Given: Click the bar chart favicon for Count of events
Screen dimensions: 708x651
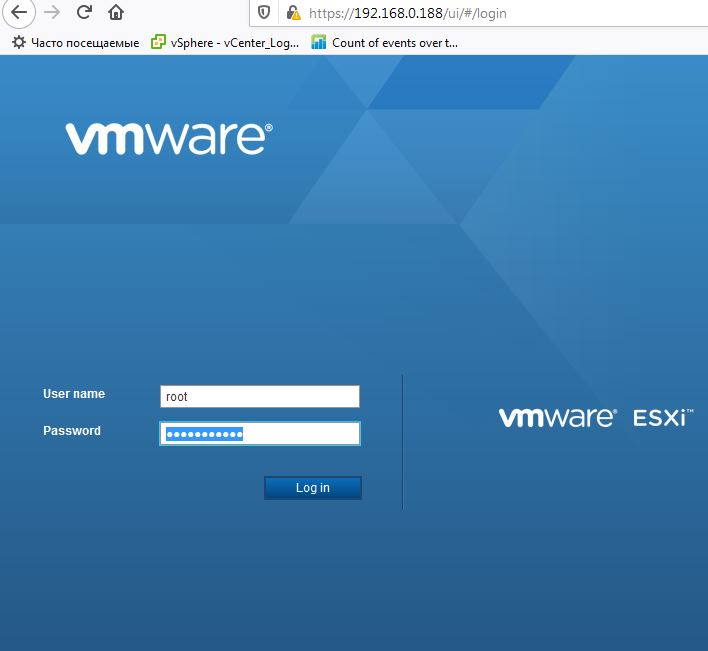Looking at the screenshot, I should pyautogui.click(x=319, y=42).
